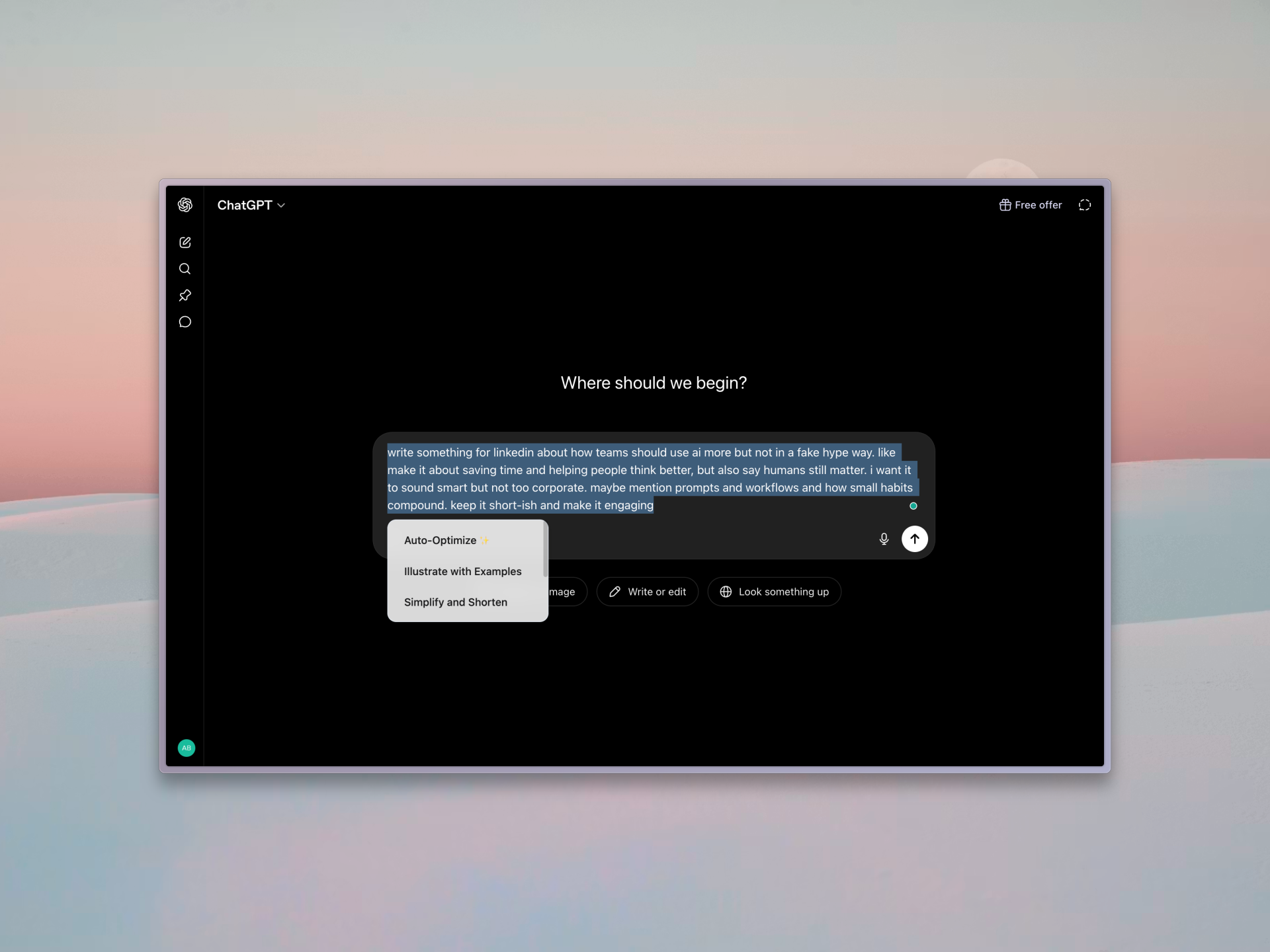The width and height of the screenshot is (1270, 952).
Task: Click the popup menu scrollbar
Action: point(545,549)
